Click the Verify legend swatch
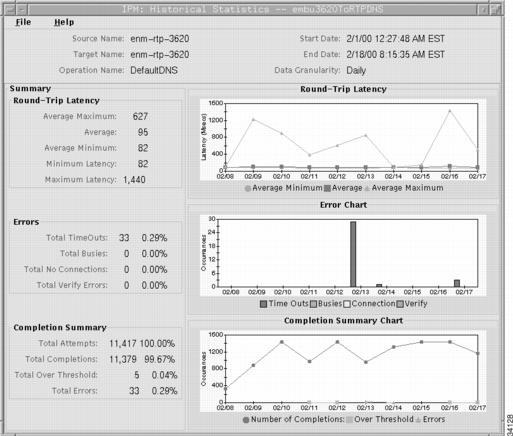 (400, 304)
